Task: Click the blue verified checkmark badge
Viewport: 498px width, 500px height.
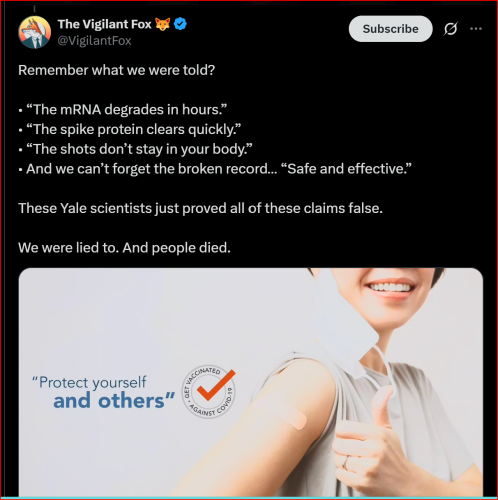Action: [180, 24]
